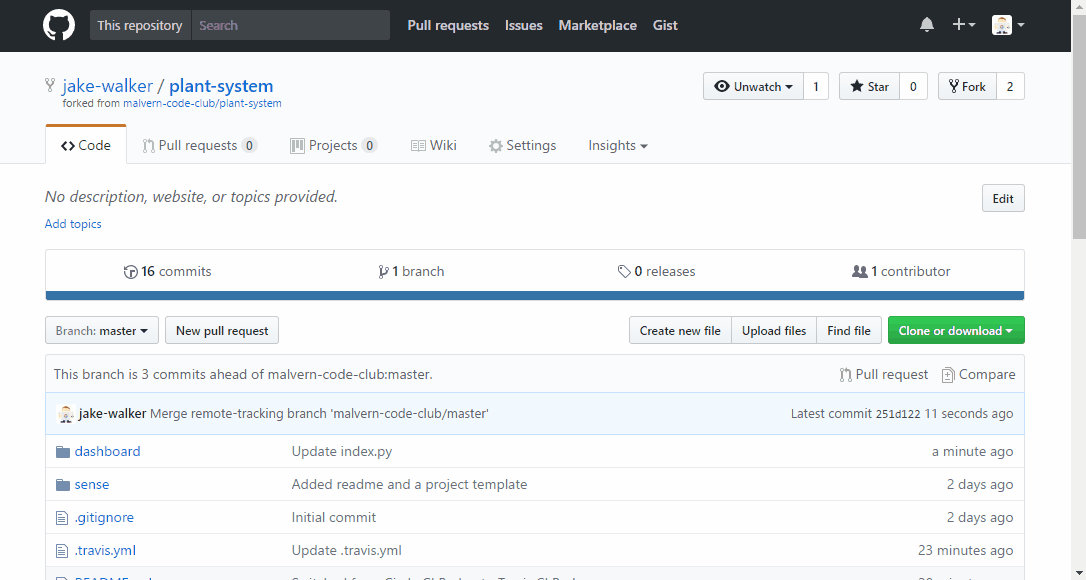Open the Wiki tab
The width and height of the screenshot is (1086, 580).
(x=434, y=146)
